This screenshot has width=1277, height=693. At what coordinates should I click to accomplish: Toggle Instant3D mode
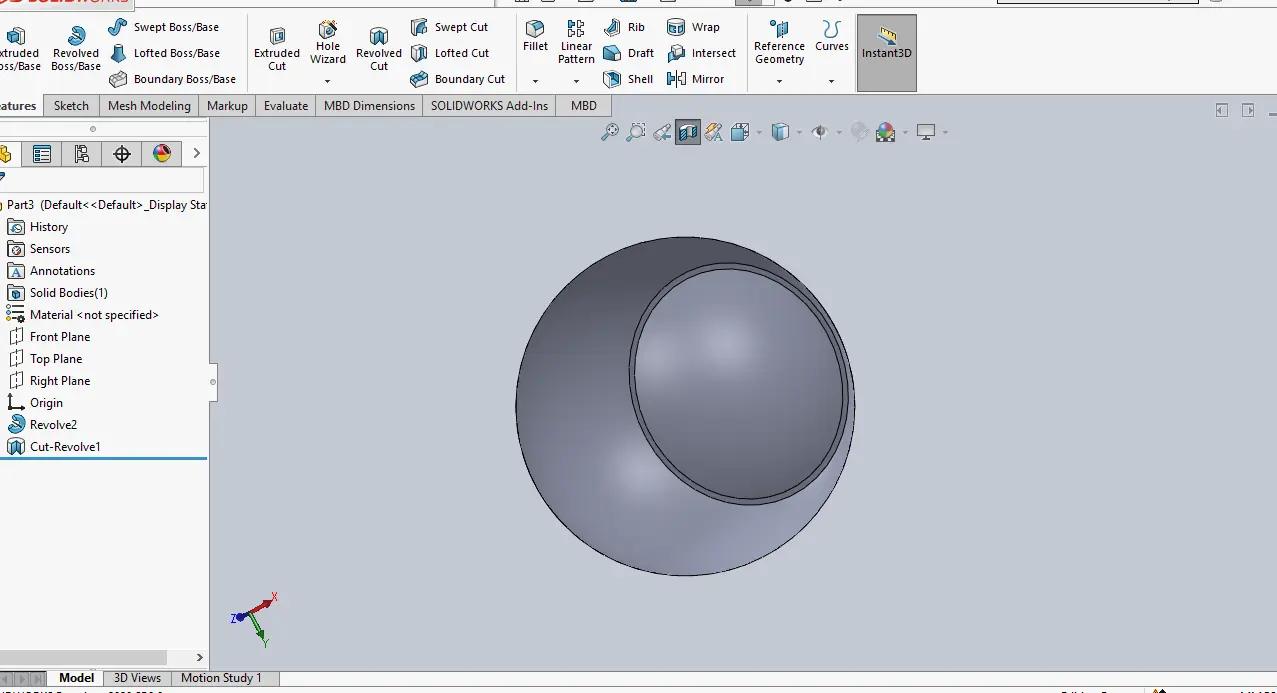[887, 53]
